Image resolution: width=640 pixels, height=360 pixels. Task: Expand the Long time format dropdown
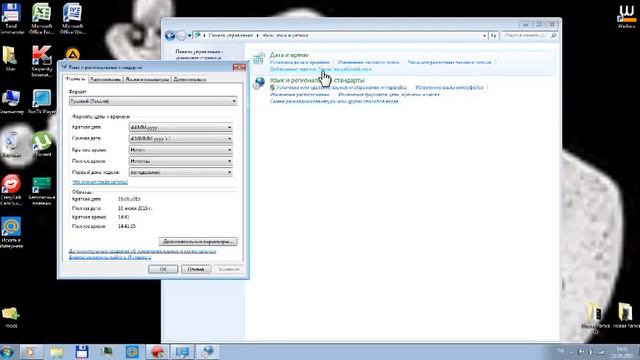click(181, 161)
